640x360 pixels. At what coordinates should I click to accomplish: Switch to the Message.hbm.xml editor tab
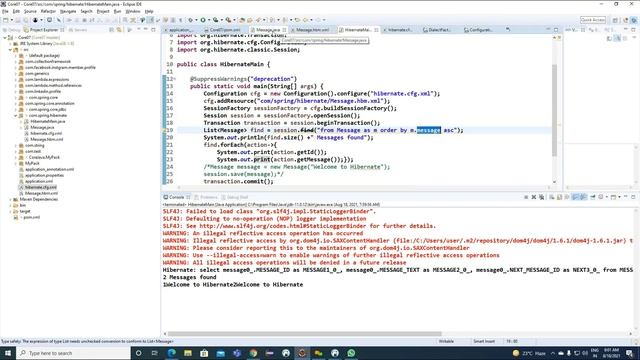[x=312, y=30]
